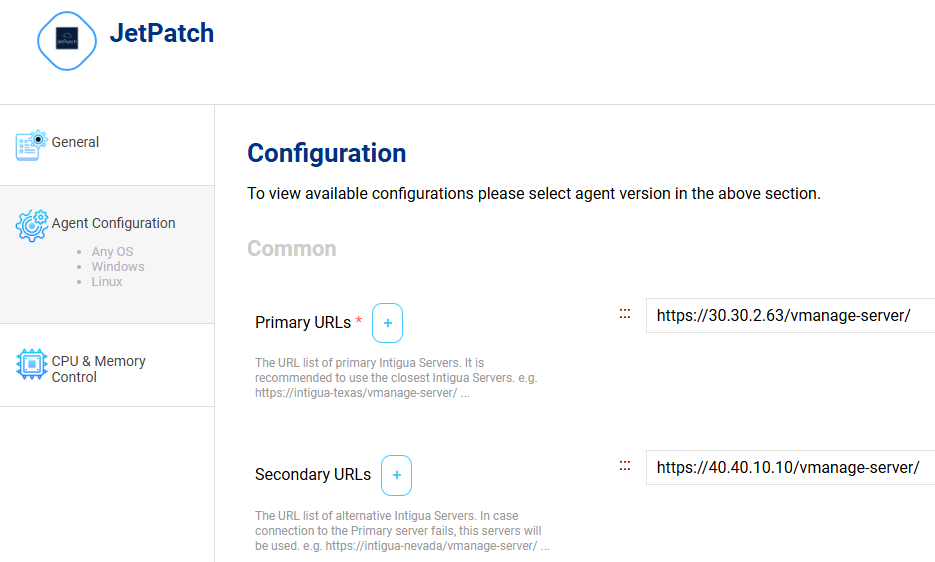Grab the drag handle beside the 40.40.10.10 URL
Viewport: 935px width, 562px height.
625,466
